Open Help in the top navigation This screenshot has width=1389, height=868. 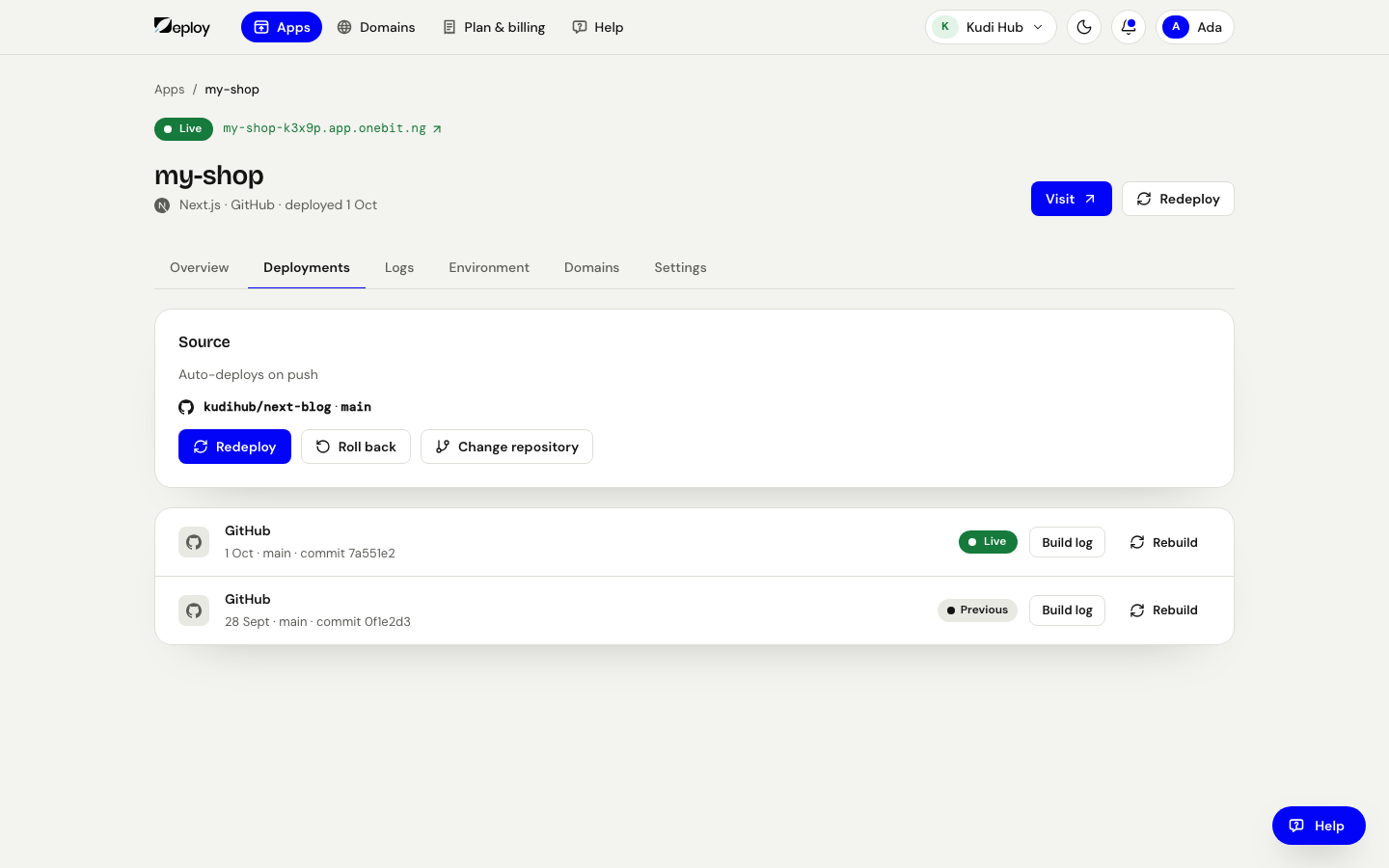(598, 27)
